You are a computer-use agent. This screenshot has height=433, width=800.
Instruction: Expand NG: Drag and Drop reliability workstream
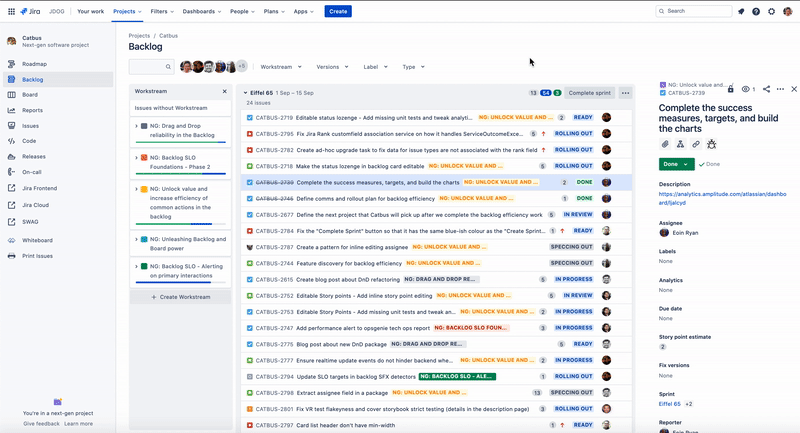136,126
